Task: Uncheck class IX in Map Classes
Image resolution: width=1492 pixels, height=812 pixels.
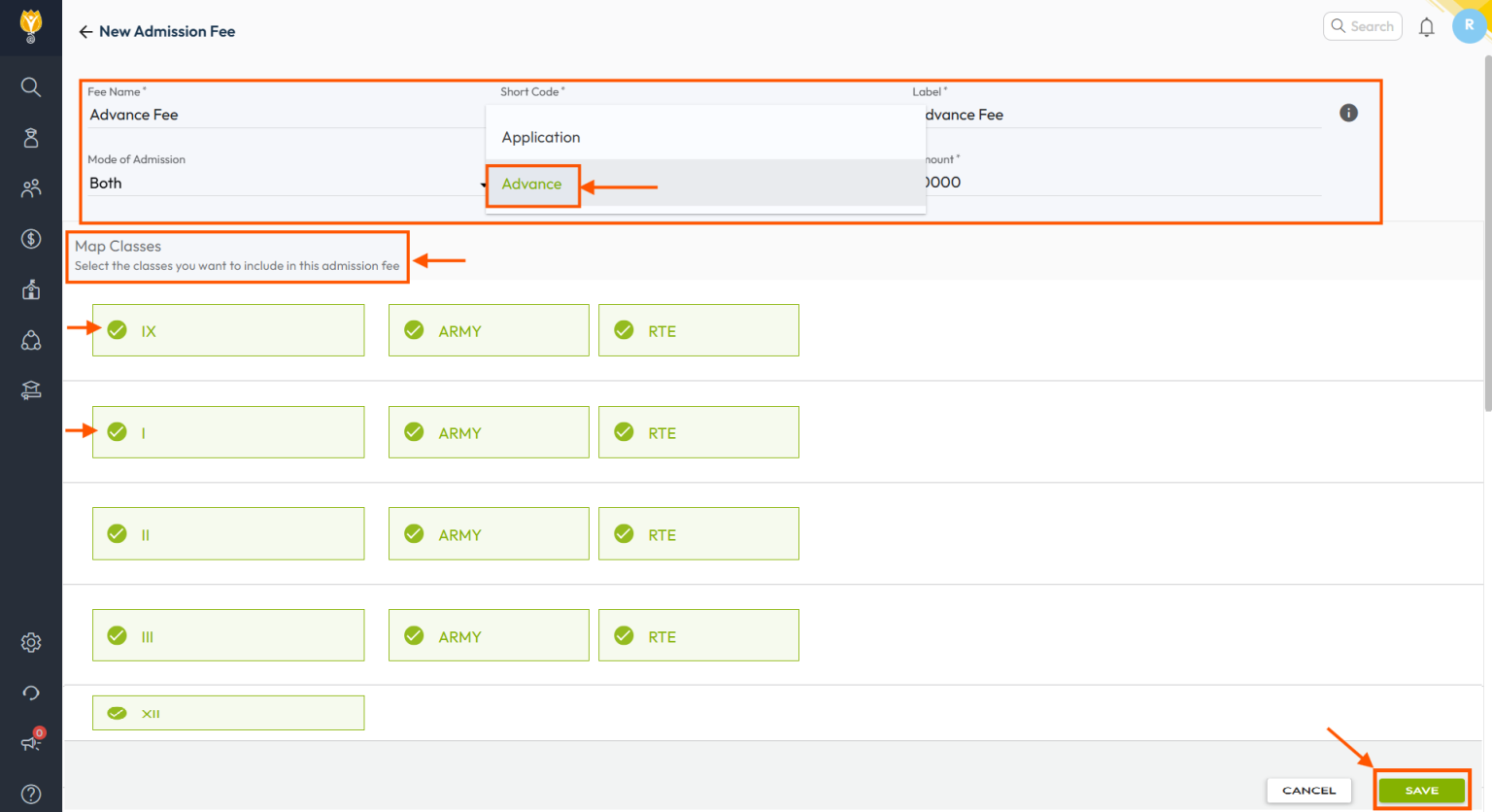Action: (118, 330)
